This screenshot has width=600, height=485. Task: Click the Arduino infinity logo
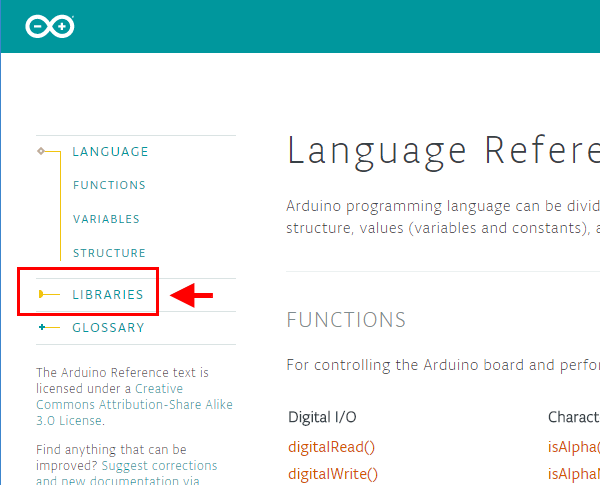tap(50, 27)
